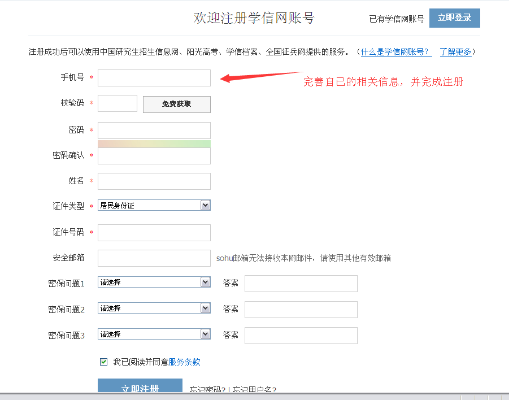Click the 免费获取 verification code button
Screen dimensions: 509x400
point(177,104)
